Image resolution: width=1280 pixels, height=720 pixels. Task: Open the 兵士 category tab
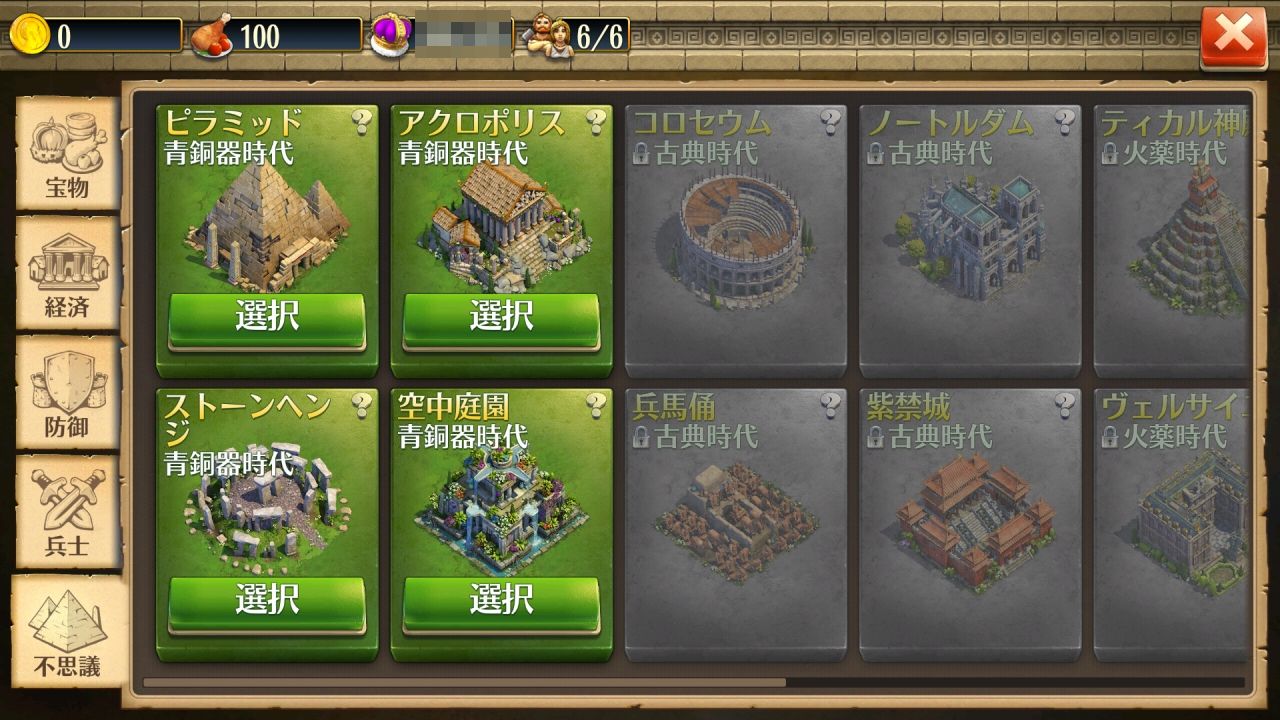pyautogui.click(x=67, y=511)
